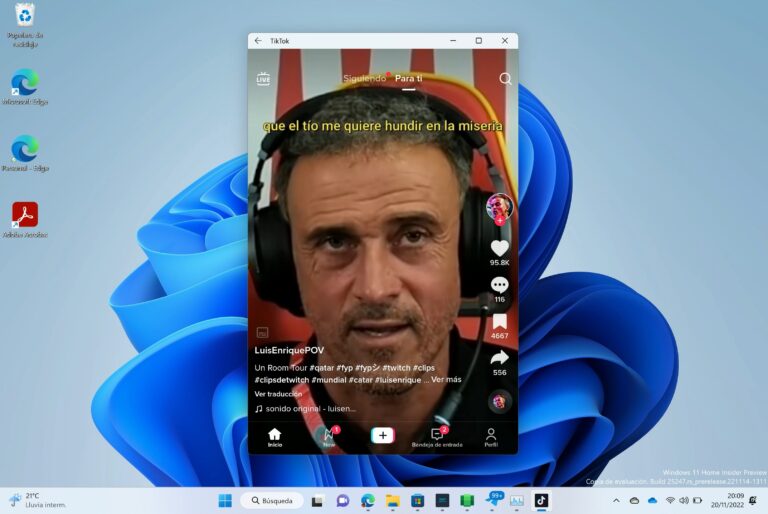Open TikTok taskbar icon

click(541, 500)
